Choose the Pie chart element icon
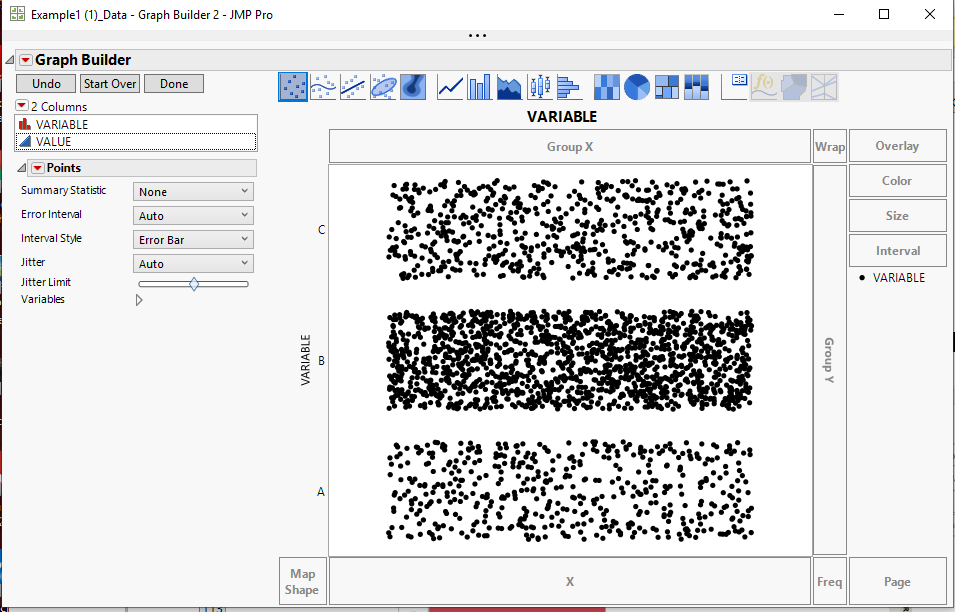955x612 pixels. (x=636, y=87)
